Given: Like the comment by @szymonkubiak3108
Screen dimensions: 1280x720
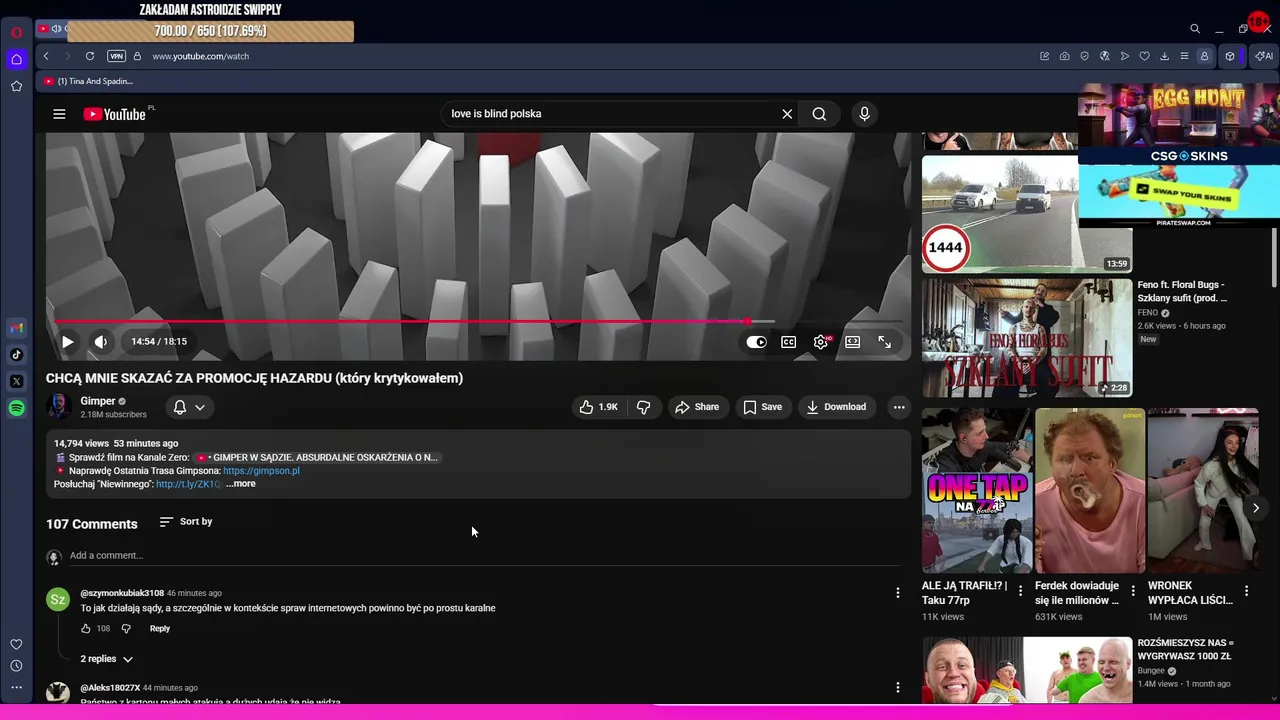Looking at the screenshot, I should click(86, 629).
